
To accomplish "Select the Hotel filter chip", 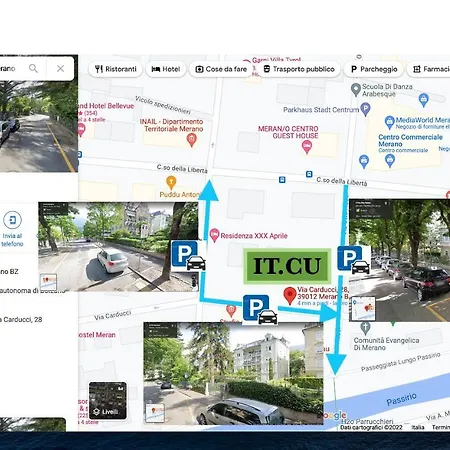I will click(166, 69).
